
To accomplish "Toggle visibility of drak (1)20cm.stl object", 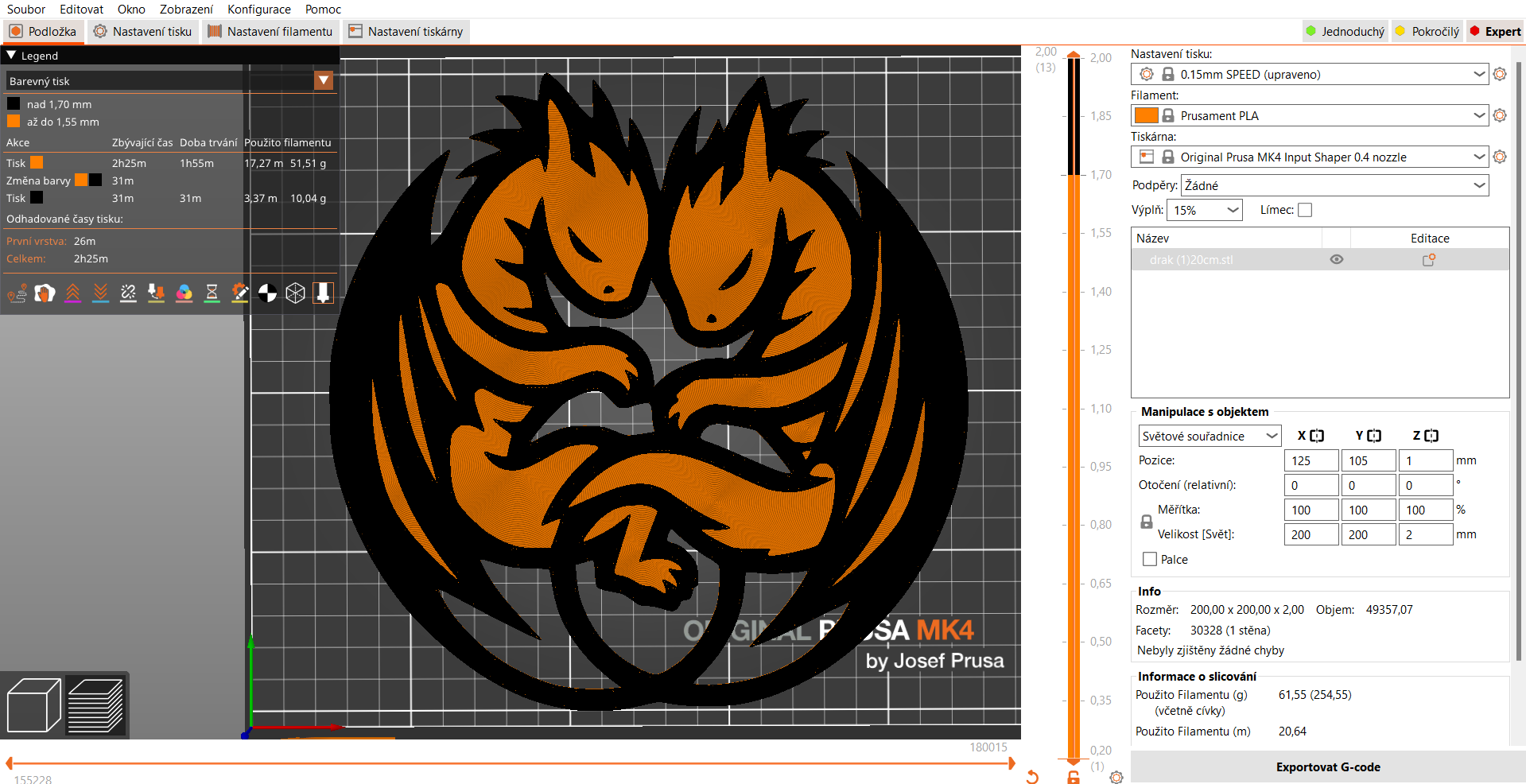I will pyautogui.click(x=1337, y=259).
